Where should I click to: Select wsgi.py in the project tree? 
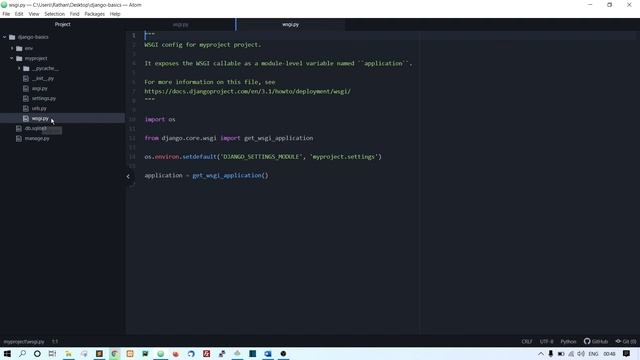[x=40, y=118]
